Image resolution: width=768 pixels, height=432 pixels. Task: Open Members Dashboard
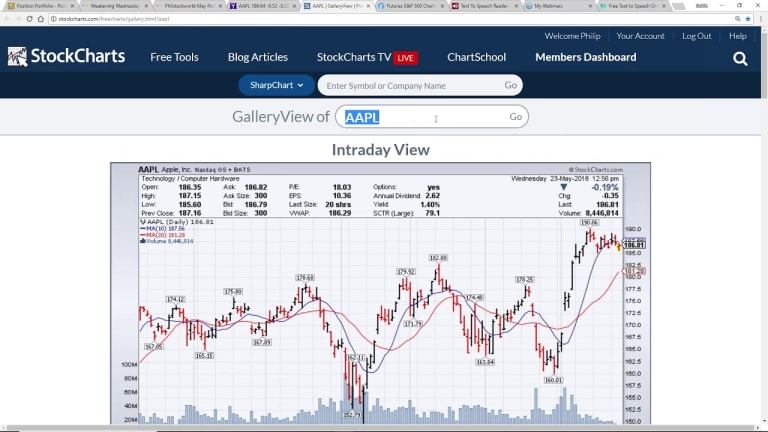click(586, 57)
